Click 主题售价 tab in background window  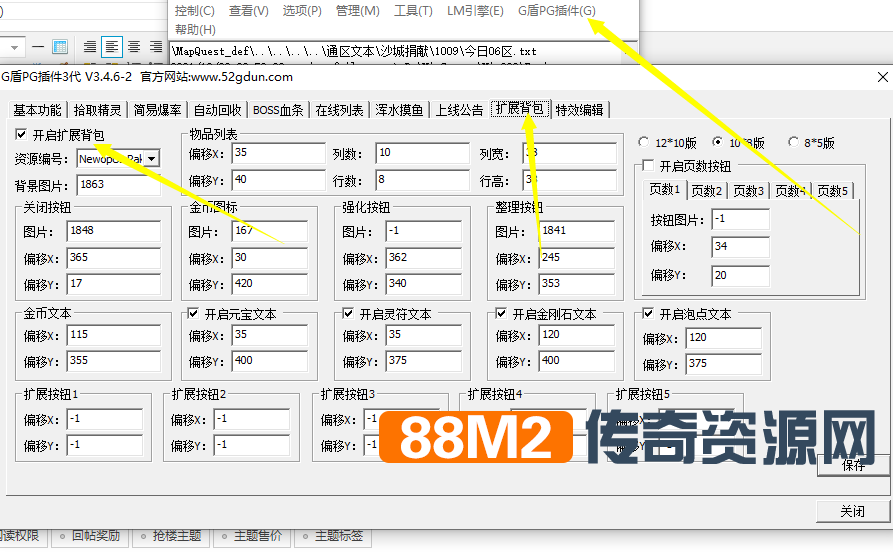point(252,536)
